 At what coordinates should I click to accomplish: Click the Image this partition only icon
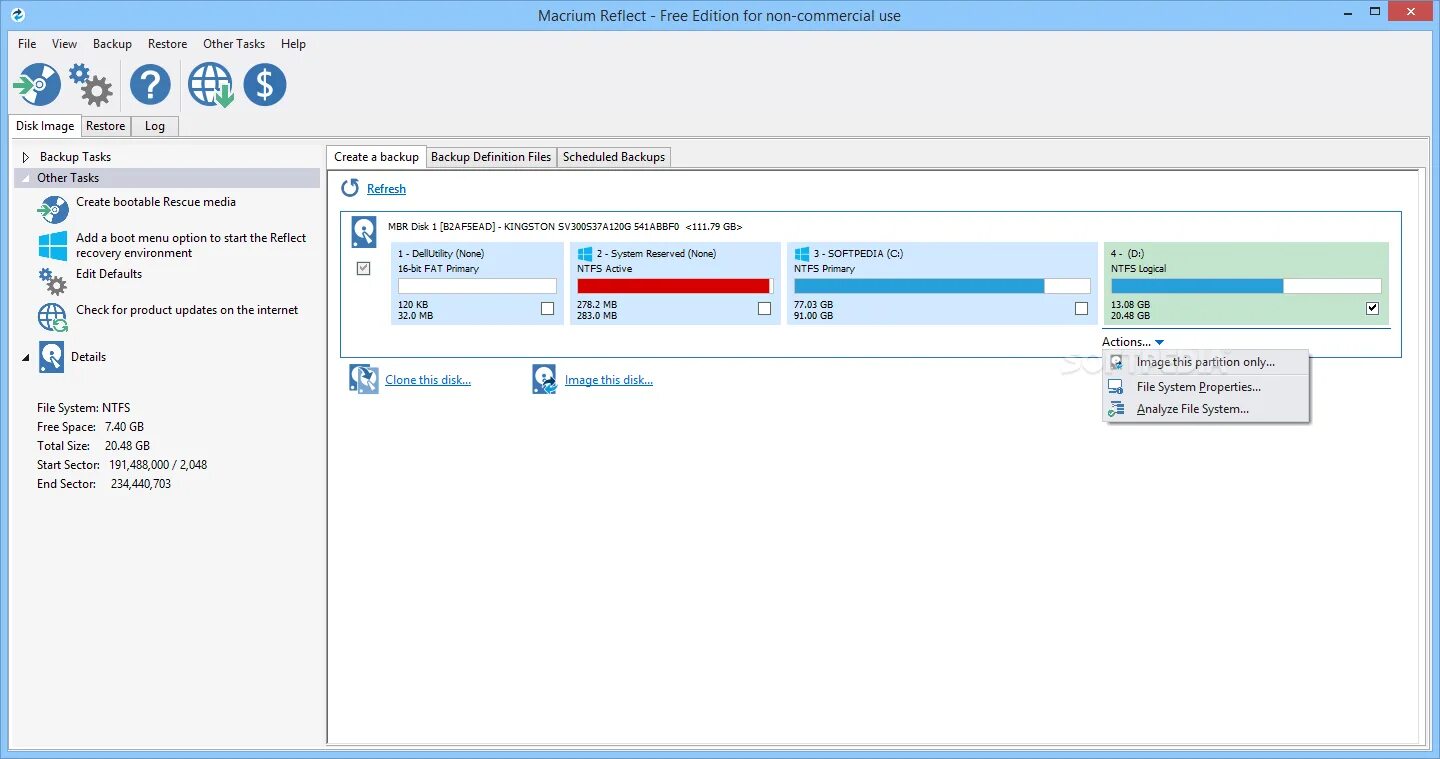tap(1116, 363)
